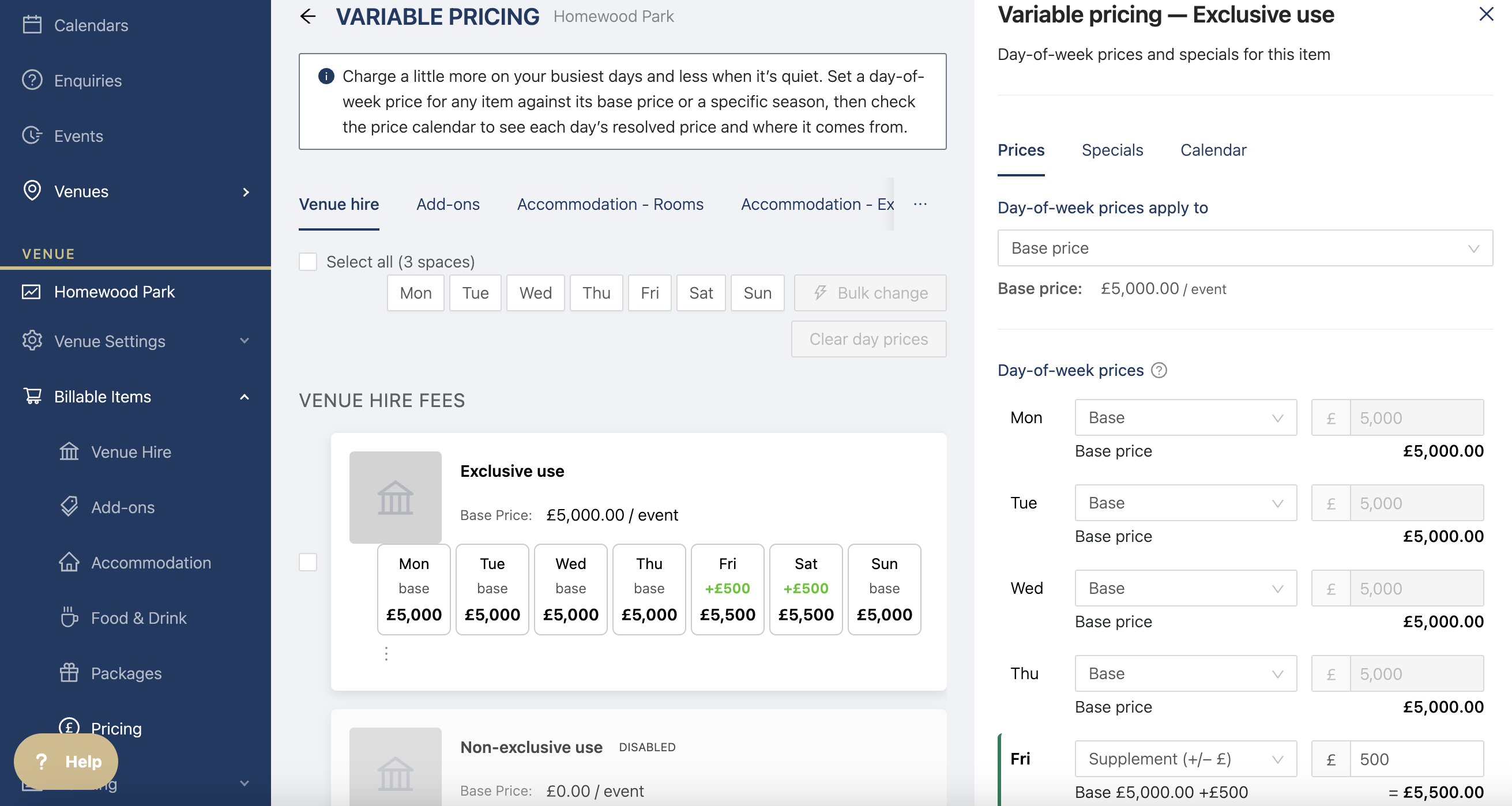Open Venue Settings gear icon
The width and height of the screenshot is (1512, 806).
tap(32, 341)
